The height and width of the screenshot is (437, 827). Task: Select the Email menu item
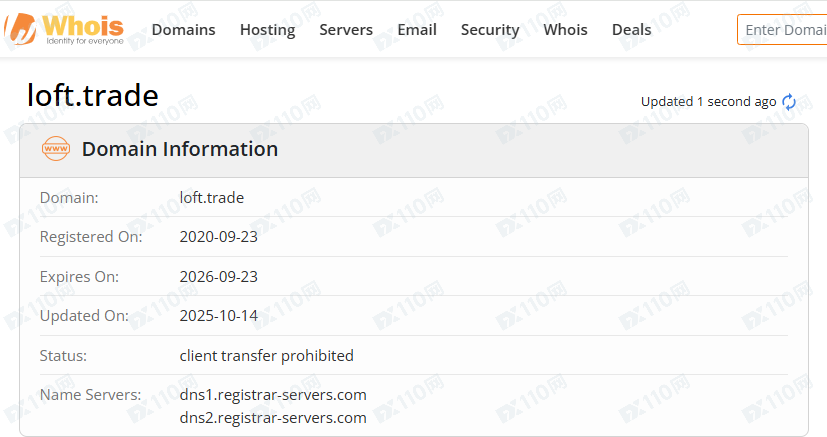(x=417, y=30)
